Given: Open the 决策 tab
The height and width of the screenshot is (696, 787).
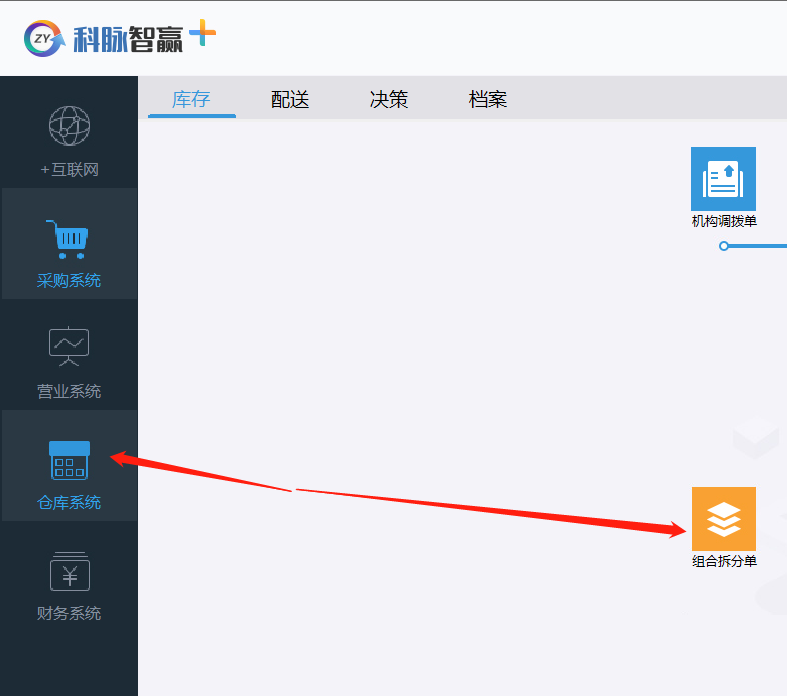Looking at the screenshot, I should (389, 99).
